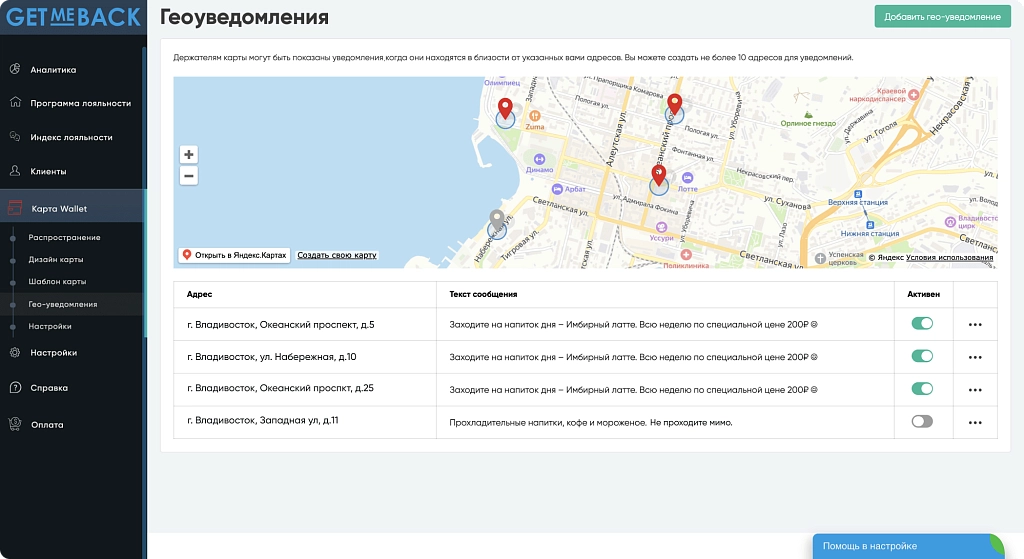Zoom out the map with minus button
Viewport: 1024px width, 559px height.
point(189,176)
